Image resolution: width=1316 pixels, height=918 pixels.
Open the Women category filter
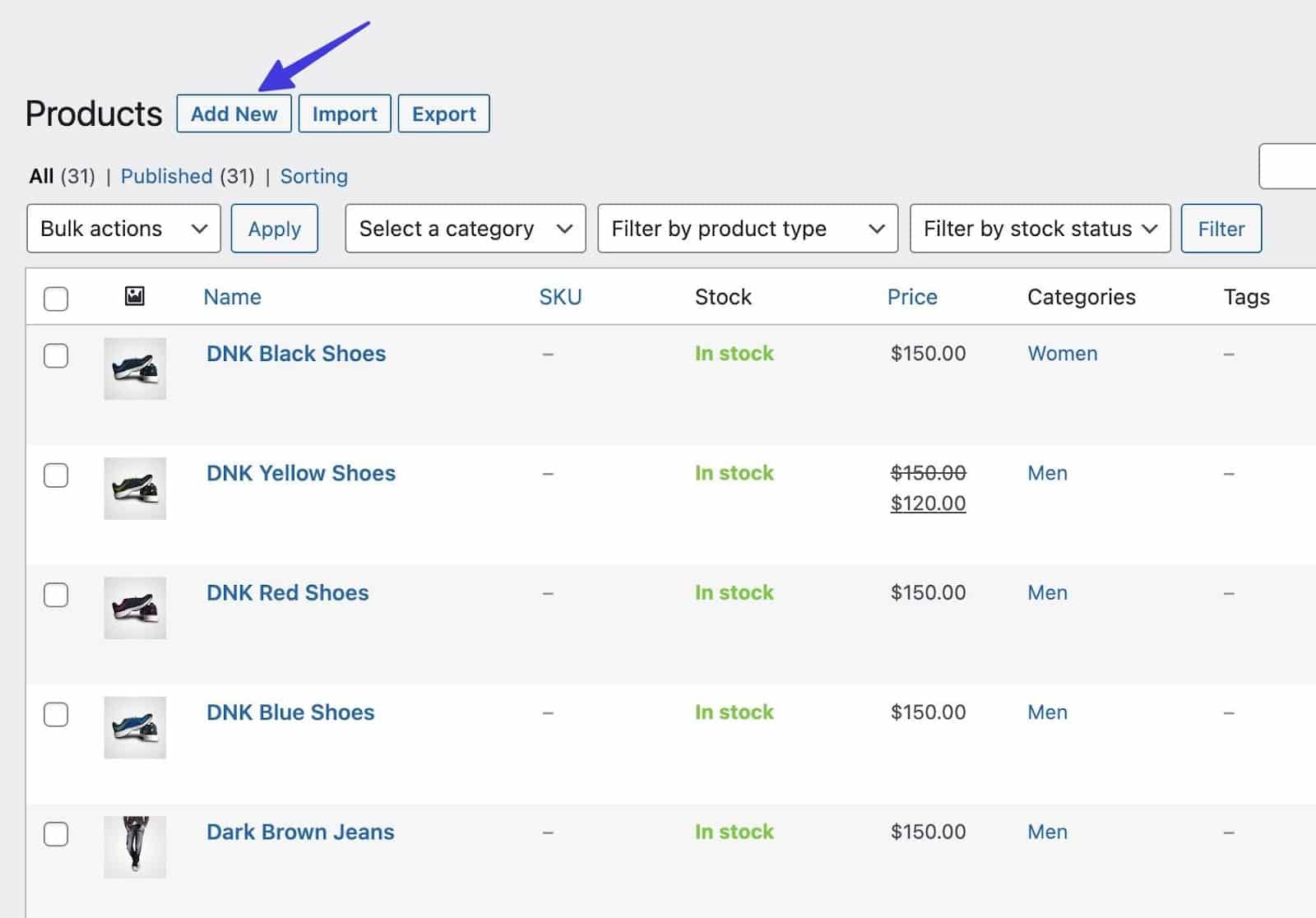coord(1062,353)
